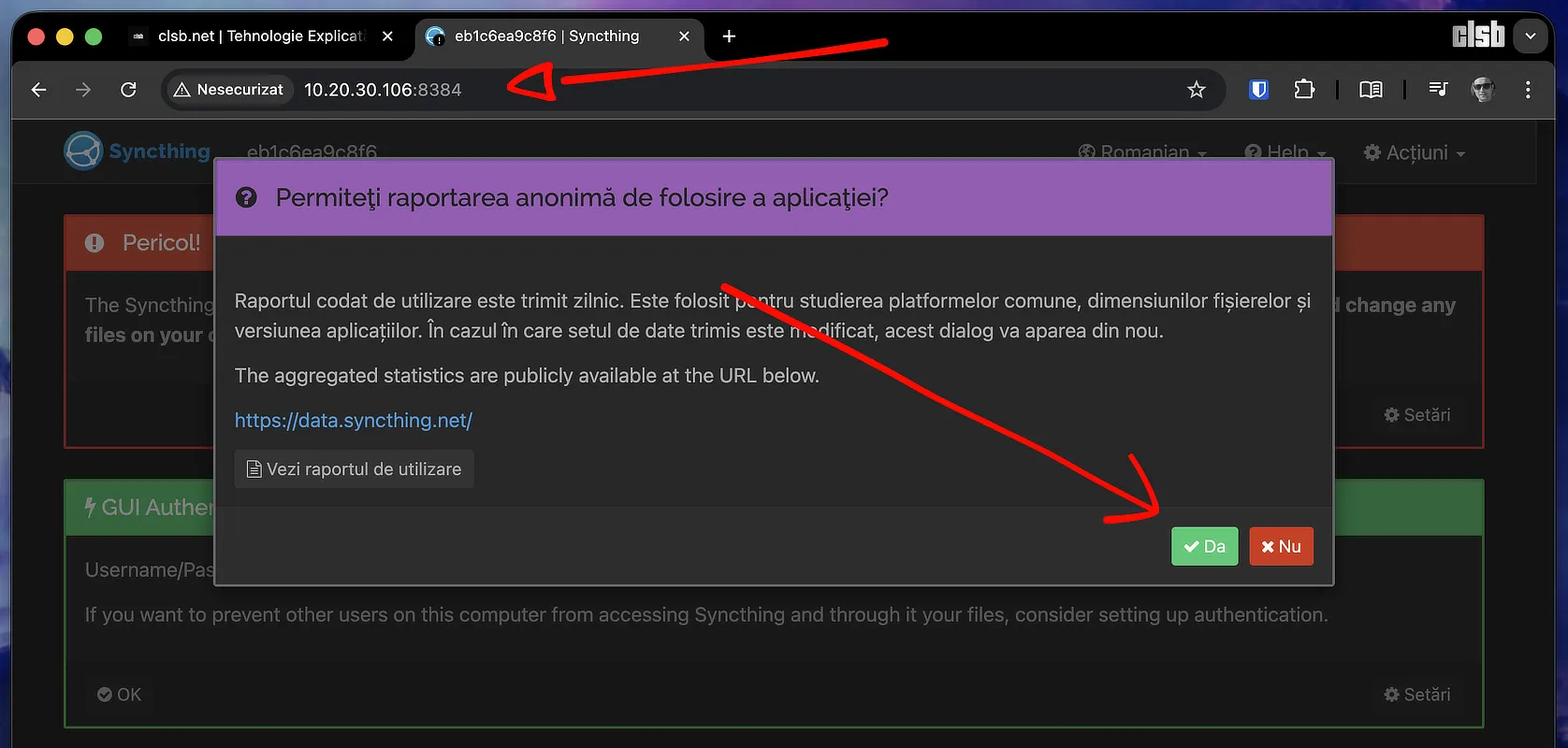Close the Syncthing browser tab
Image resolution: width=1568 pixels, height=748 pixels.
coord(684,36)
